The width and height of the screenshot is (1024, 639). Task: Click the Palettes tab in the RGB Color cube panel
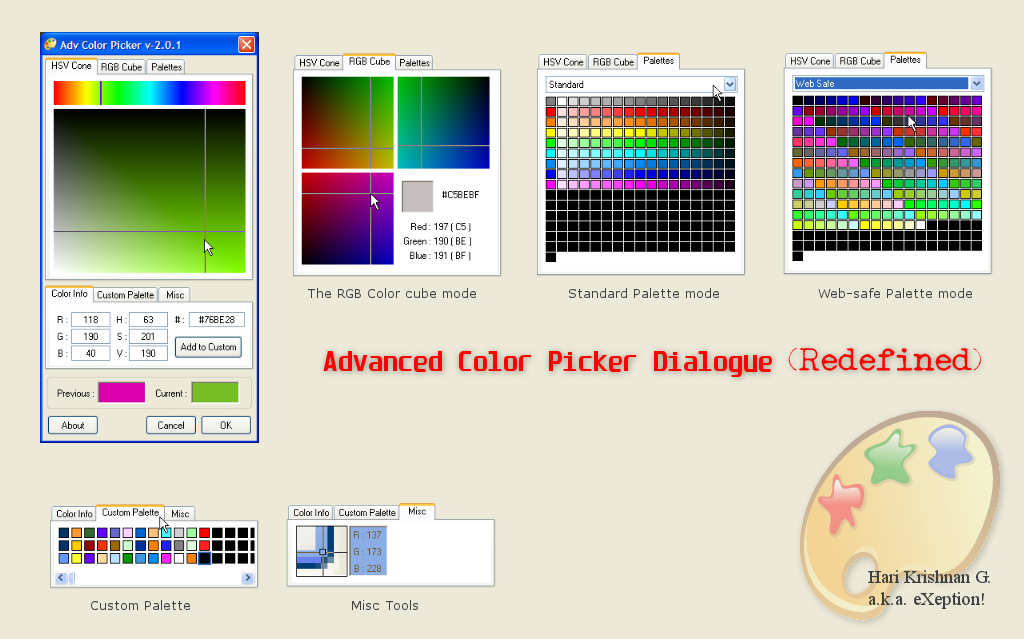415,63
